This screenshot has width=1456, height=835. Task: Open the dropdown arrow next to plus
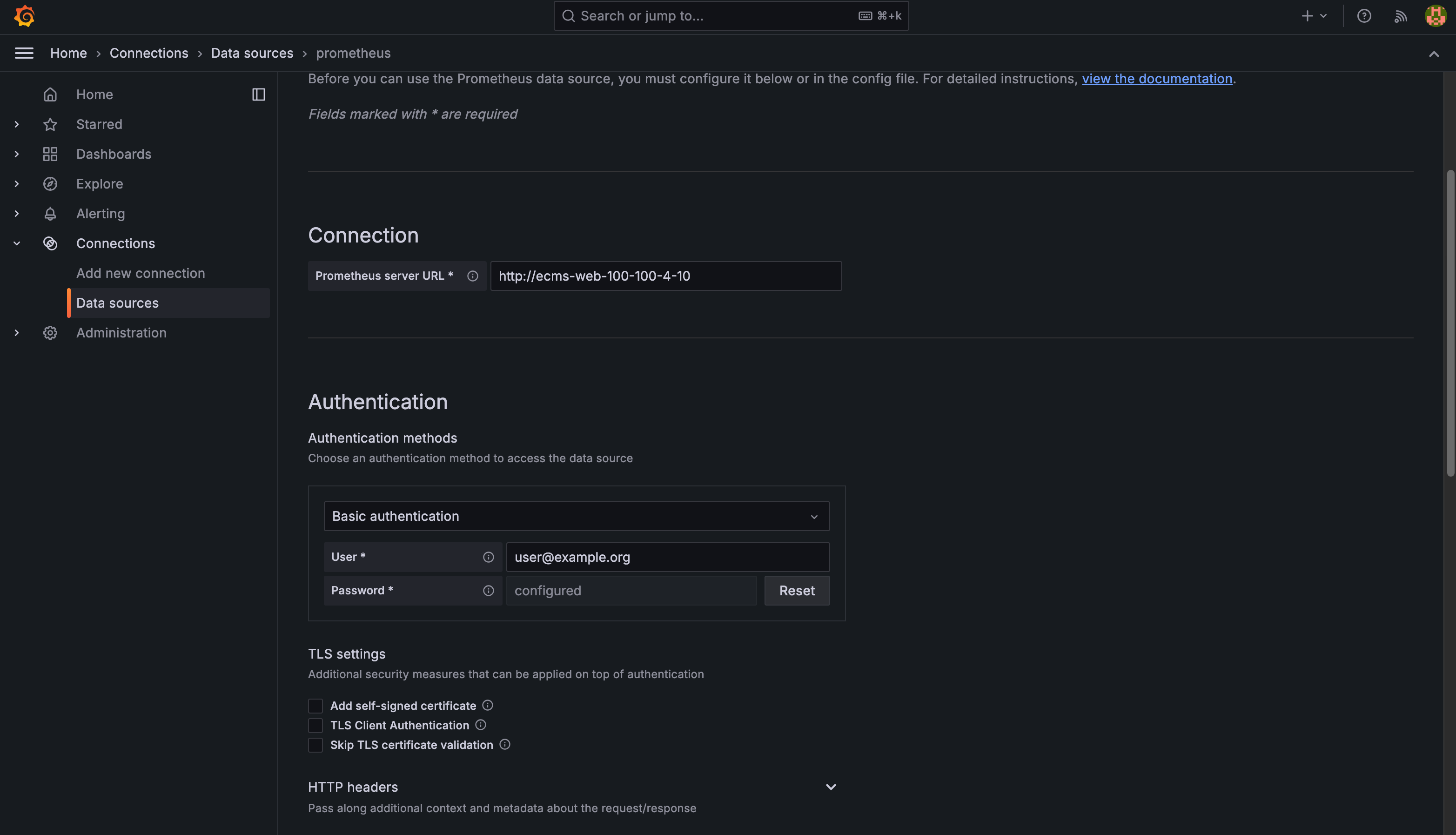(x=1323, y=16)
